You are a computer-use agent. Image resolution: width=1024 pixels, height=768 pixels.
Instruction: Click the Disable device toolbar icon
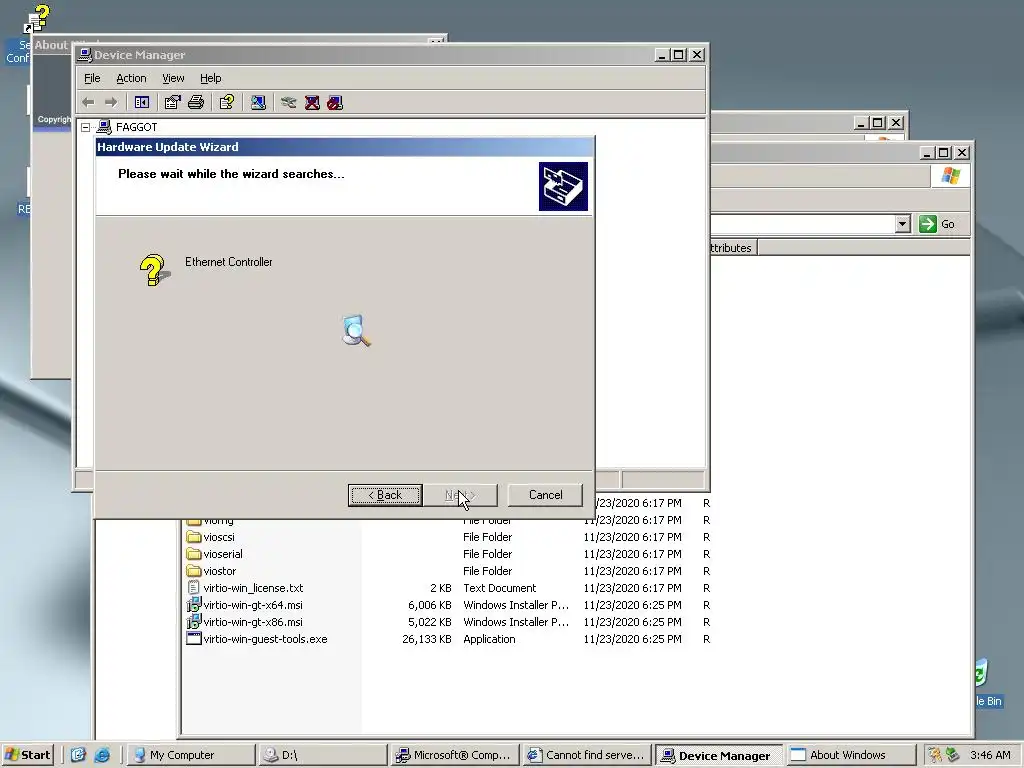335,103
